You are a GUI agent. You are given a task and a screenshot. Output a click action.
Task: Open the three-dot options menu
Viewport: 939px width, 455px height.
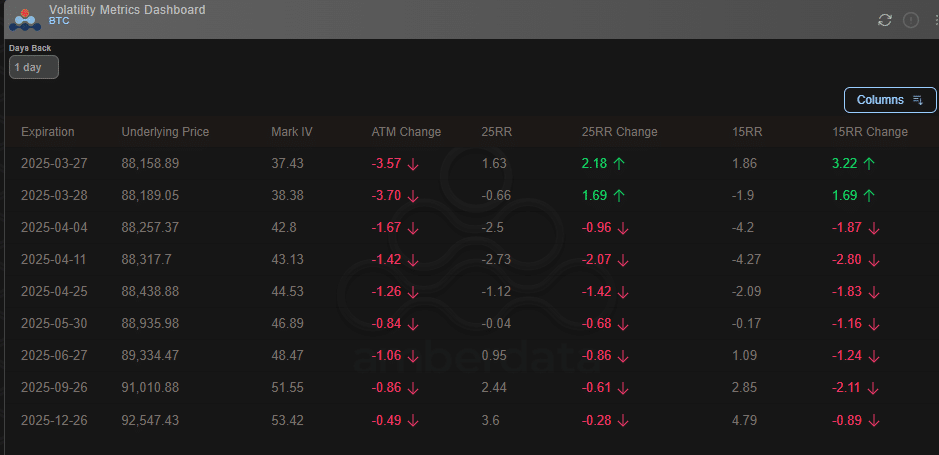coord(932,20)
